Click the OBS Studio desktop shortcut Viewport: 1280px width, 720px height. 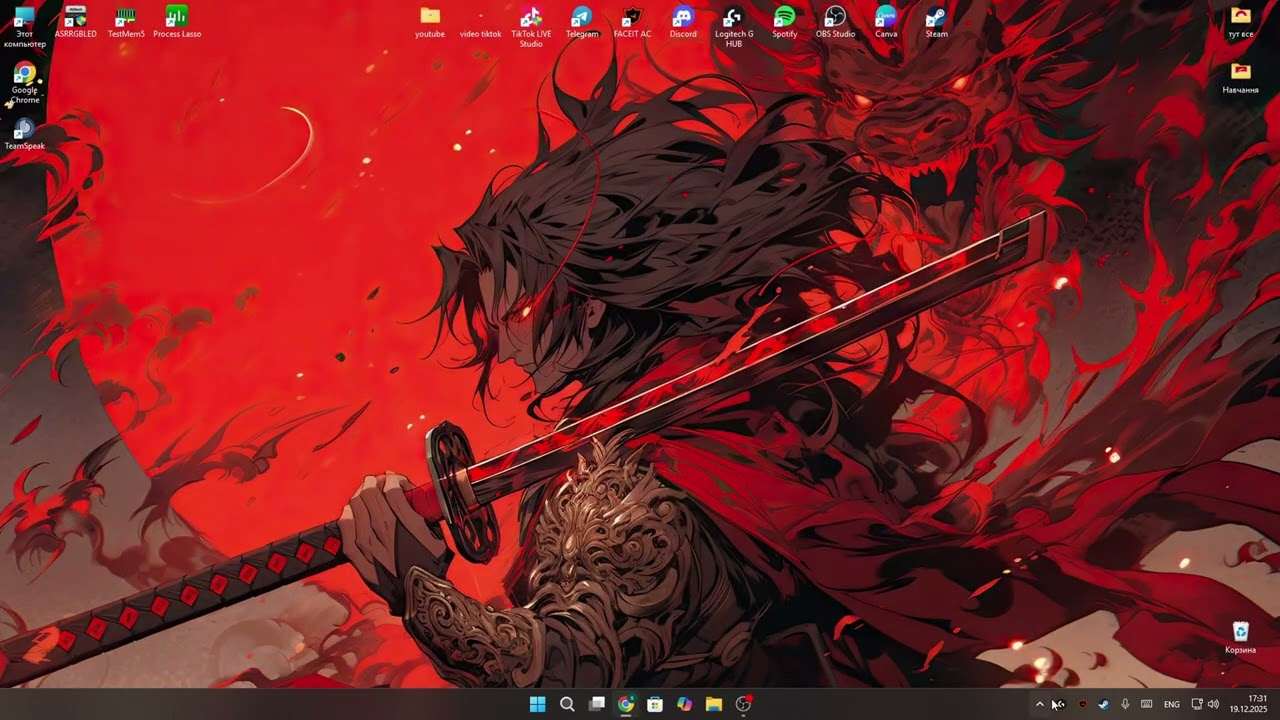click(835, 22)
